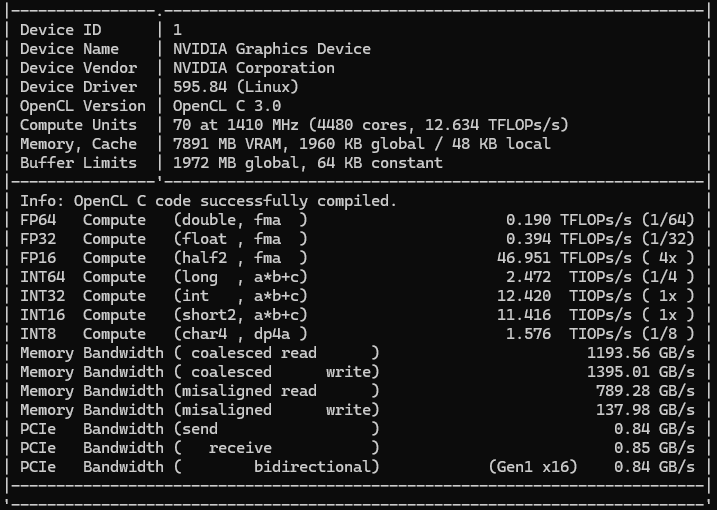
Task: Click the Compute Units row label
Action: 78,125
